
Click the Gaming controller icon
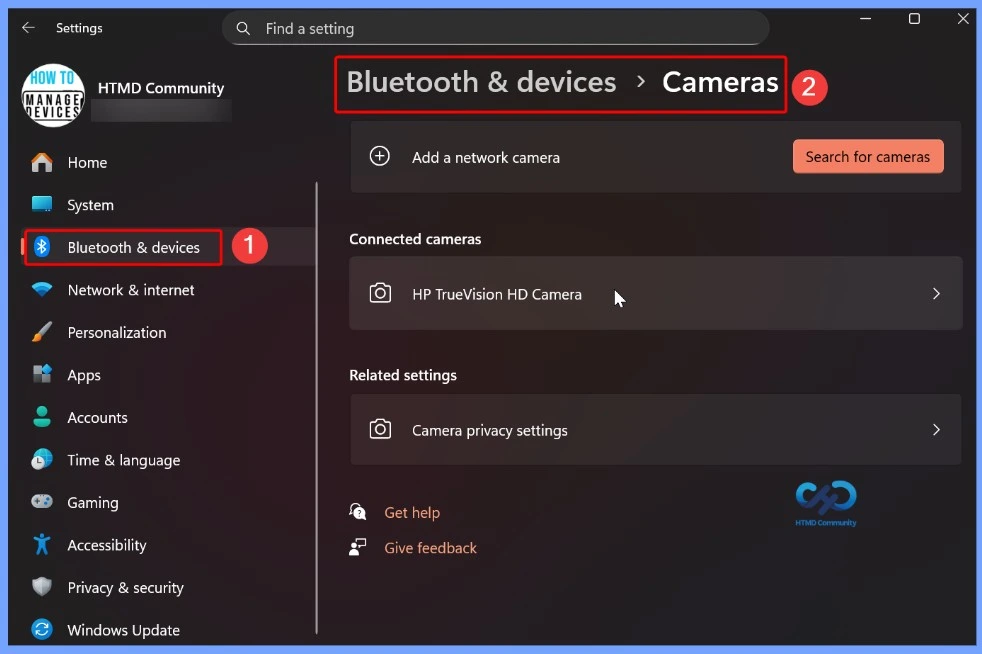pos(42,502)
